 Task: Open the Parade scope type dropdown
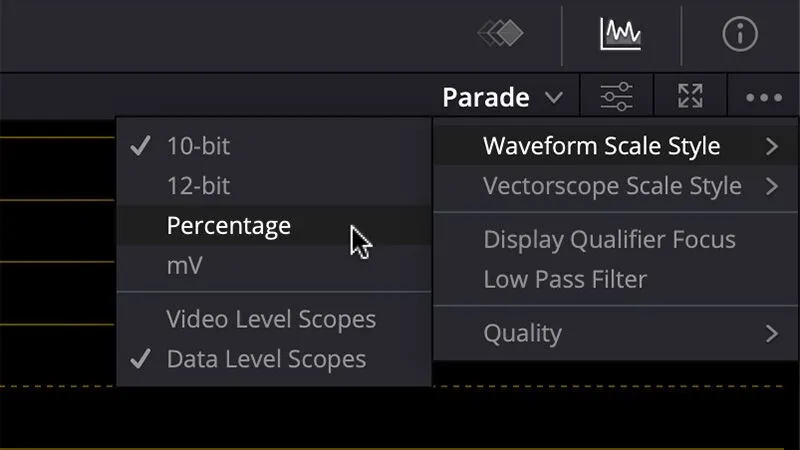point(503,97)
